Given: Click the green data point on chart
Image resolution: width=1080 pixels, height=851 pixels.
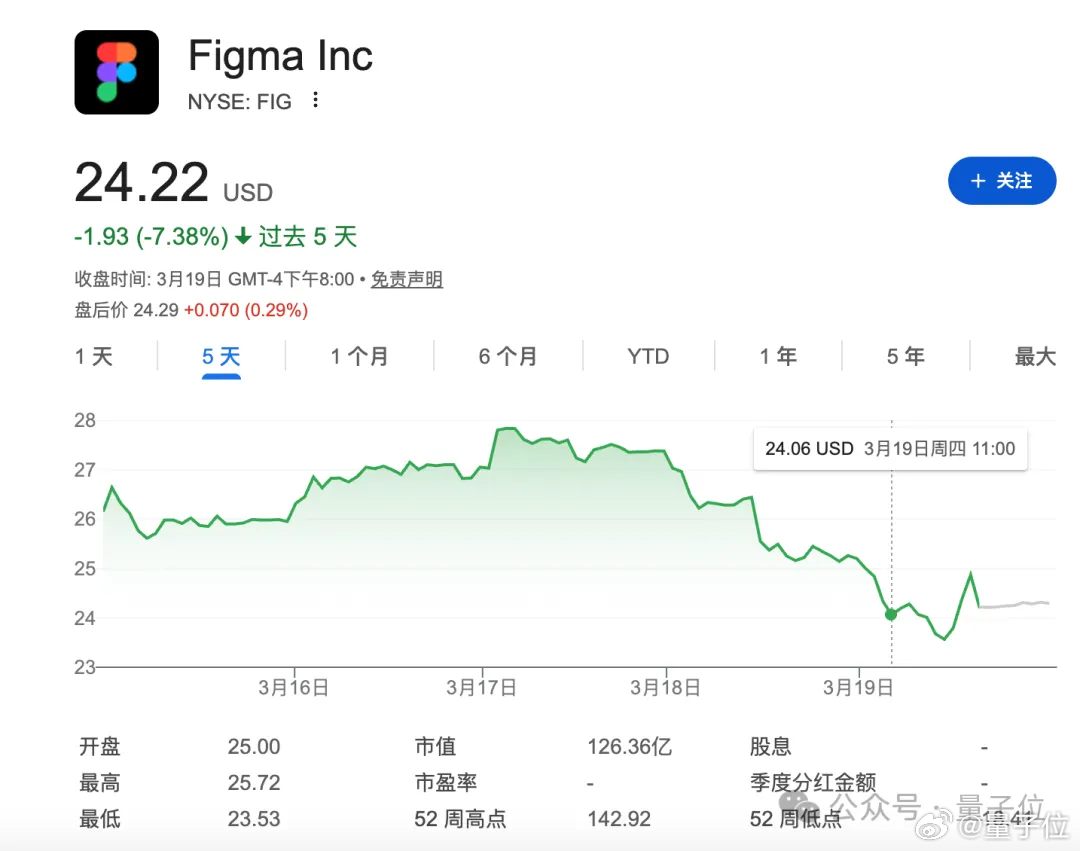Looking at the screenshot, I should [891, 614].
